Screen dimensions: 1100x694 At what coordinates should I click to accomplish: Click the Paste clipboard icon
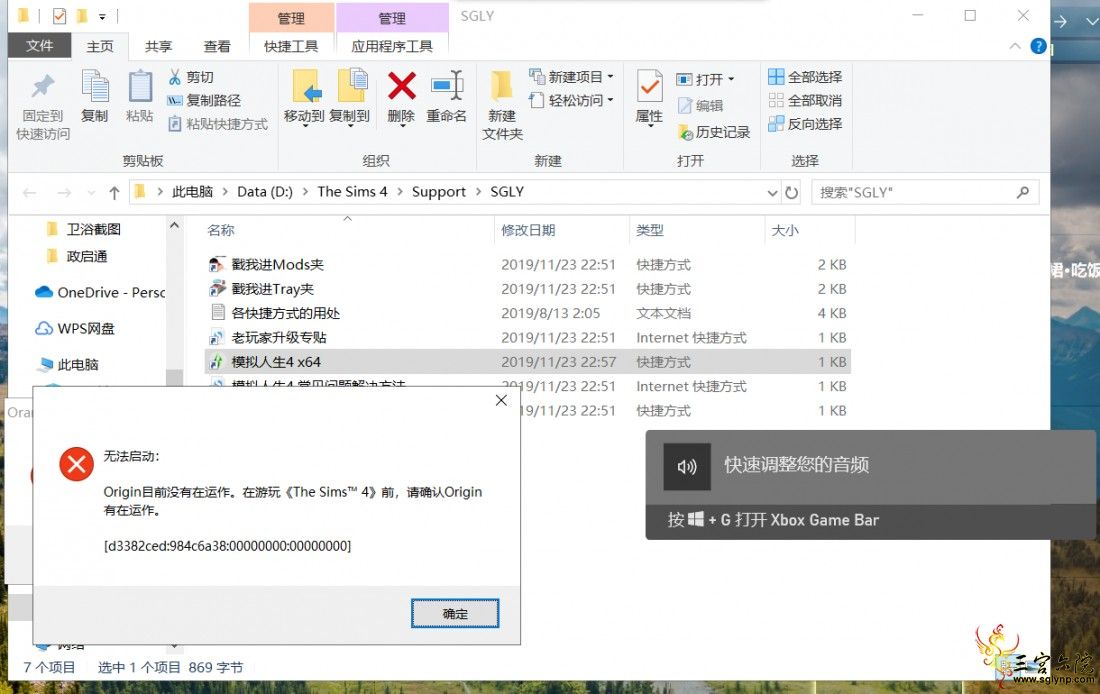(140, 87)
